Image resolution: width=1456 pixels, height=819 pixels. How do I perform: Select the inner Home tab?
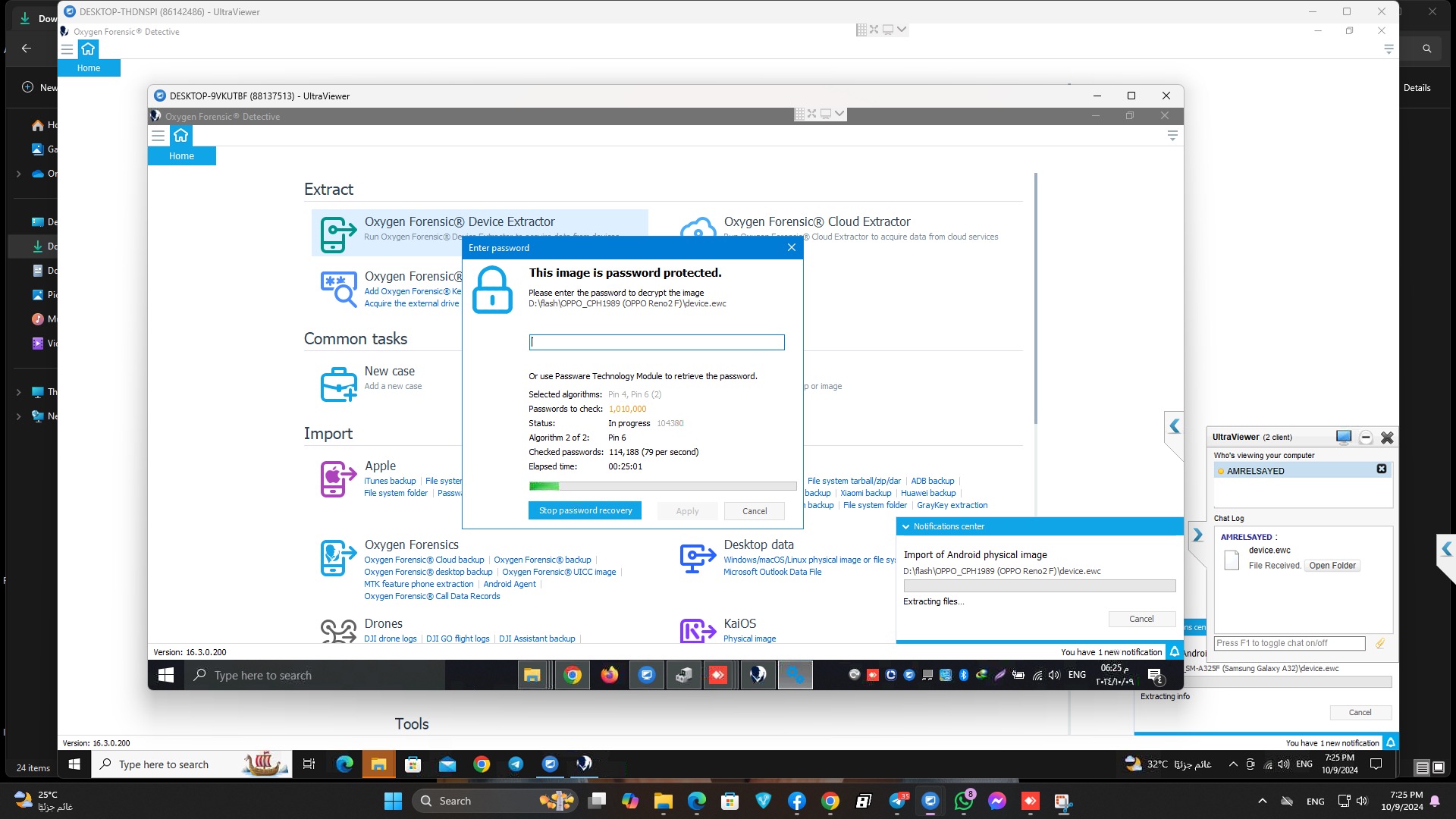[181, 155]
